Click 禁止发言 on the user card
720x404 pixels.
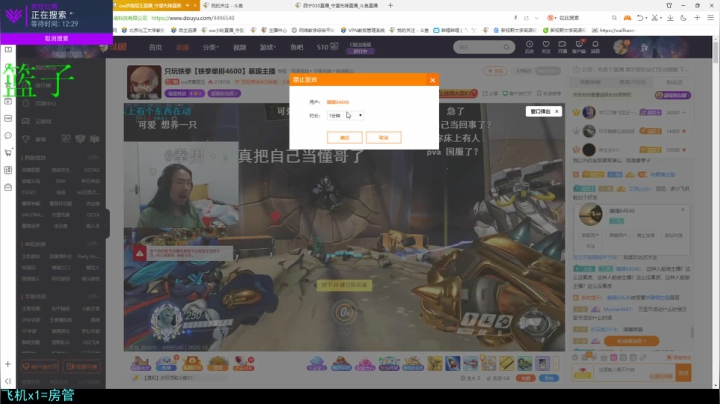pos(645,235)
